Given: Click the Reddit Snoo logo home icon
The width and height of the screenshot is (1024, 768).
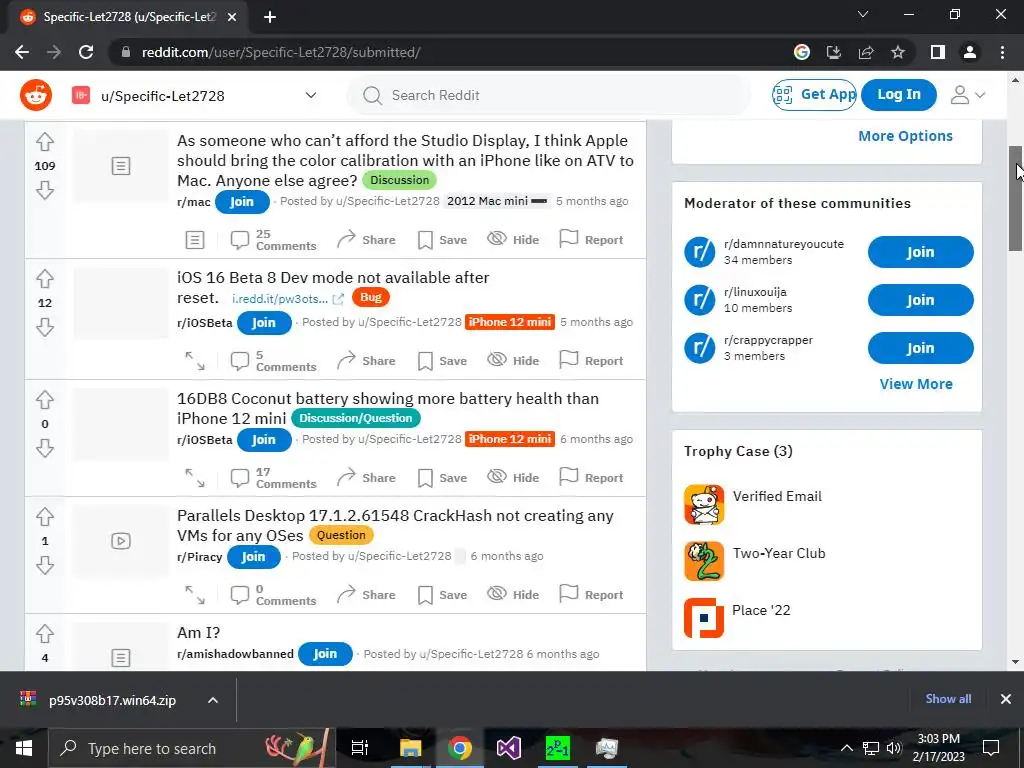Looking at the screenshot, I should click(36, 95).
